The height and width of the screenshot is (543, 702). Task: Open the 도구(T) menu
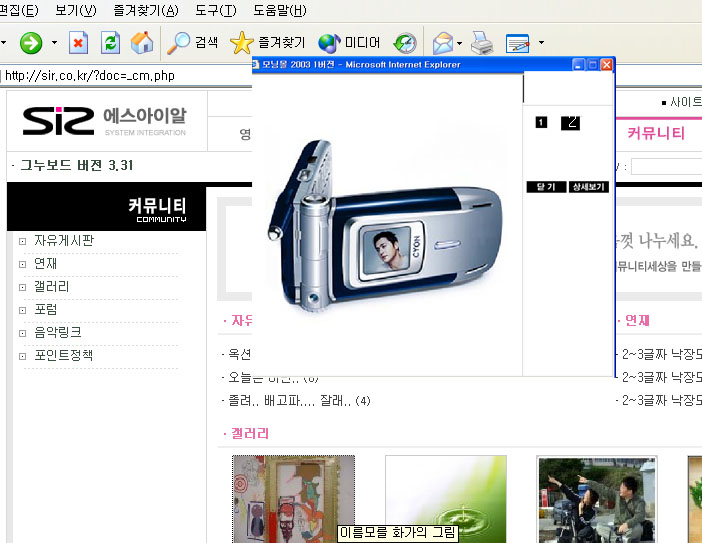pos(217,11)
